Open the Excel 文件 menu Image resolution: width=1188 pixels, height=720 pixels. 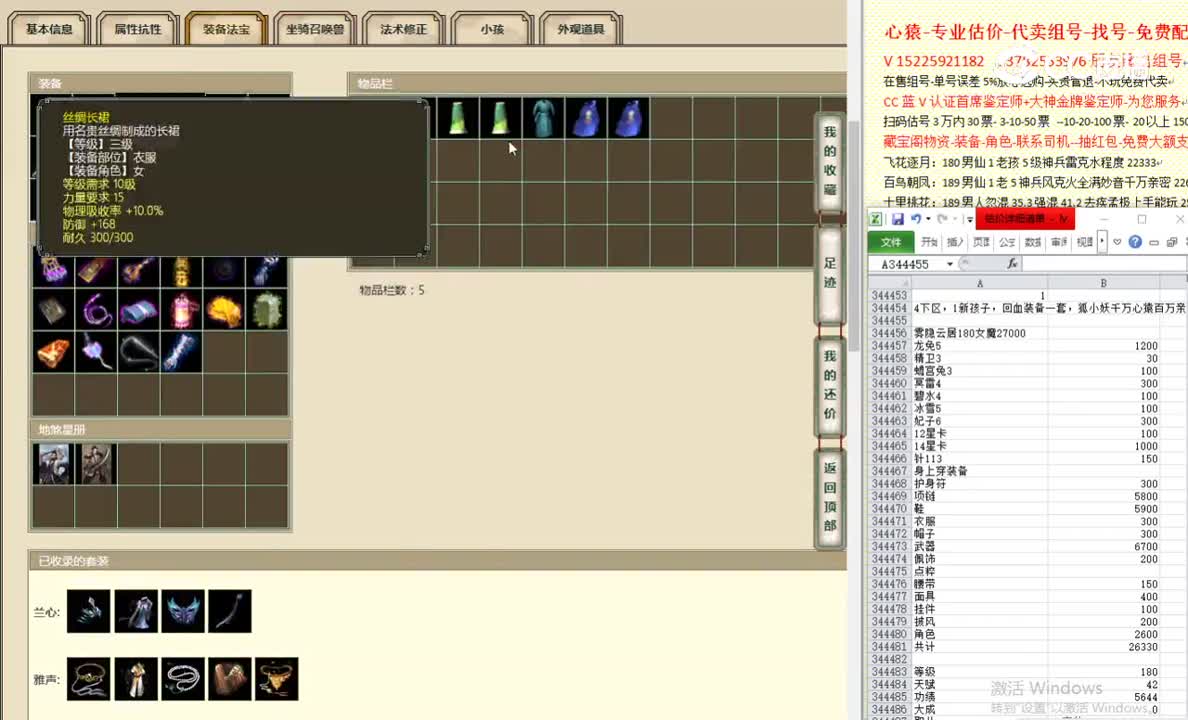891,242
